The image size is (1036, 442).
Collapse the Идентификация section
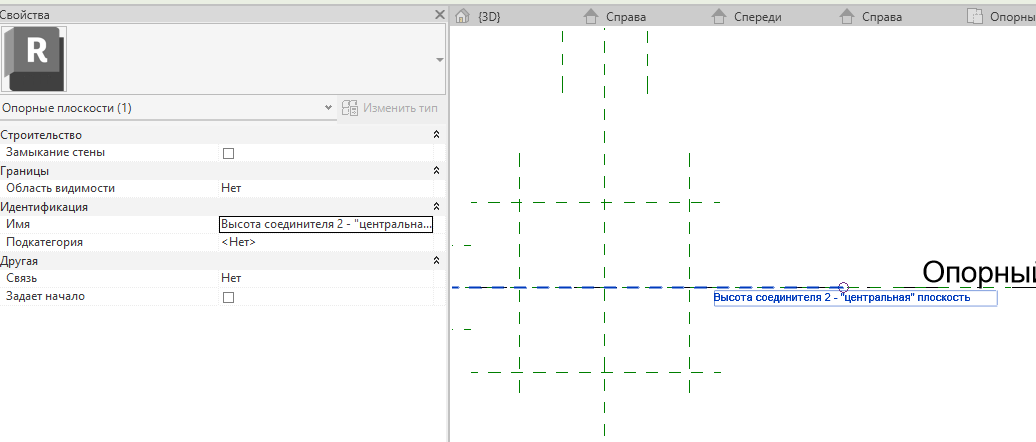(436, 207)
